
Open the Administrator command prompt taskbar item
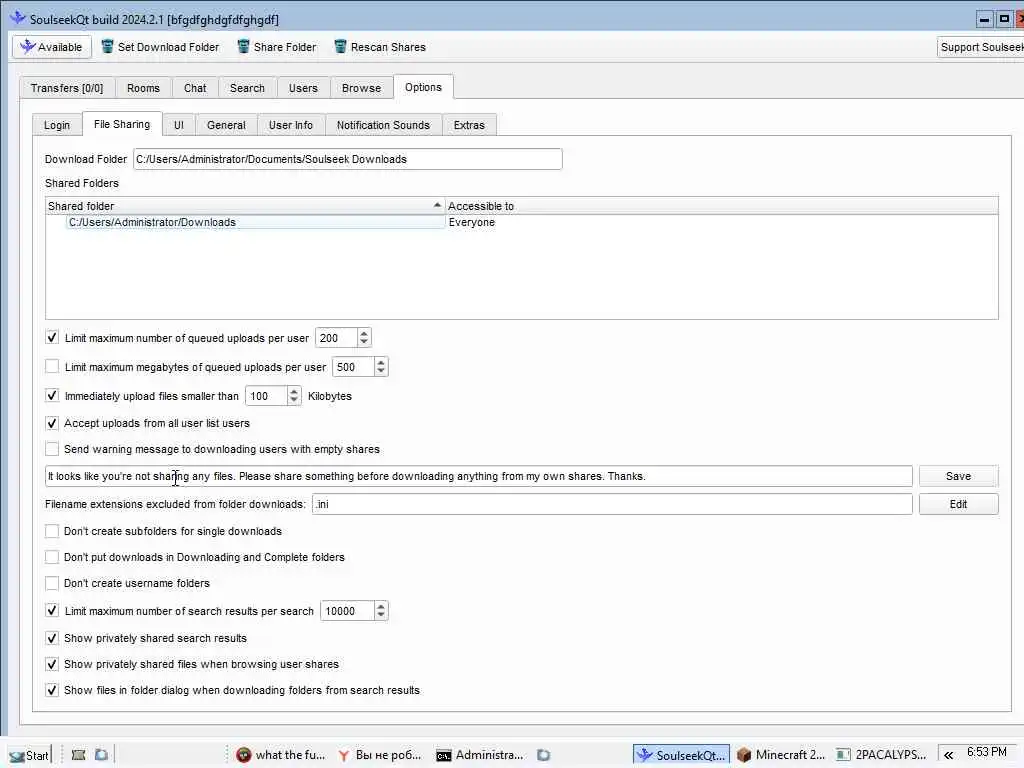click(x=480, y=755)
